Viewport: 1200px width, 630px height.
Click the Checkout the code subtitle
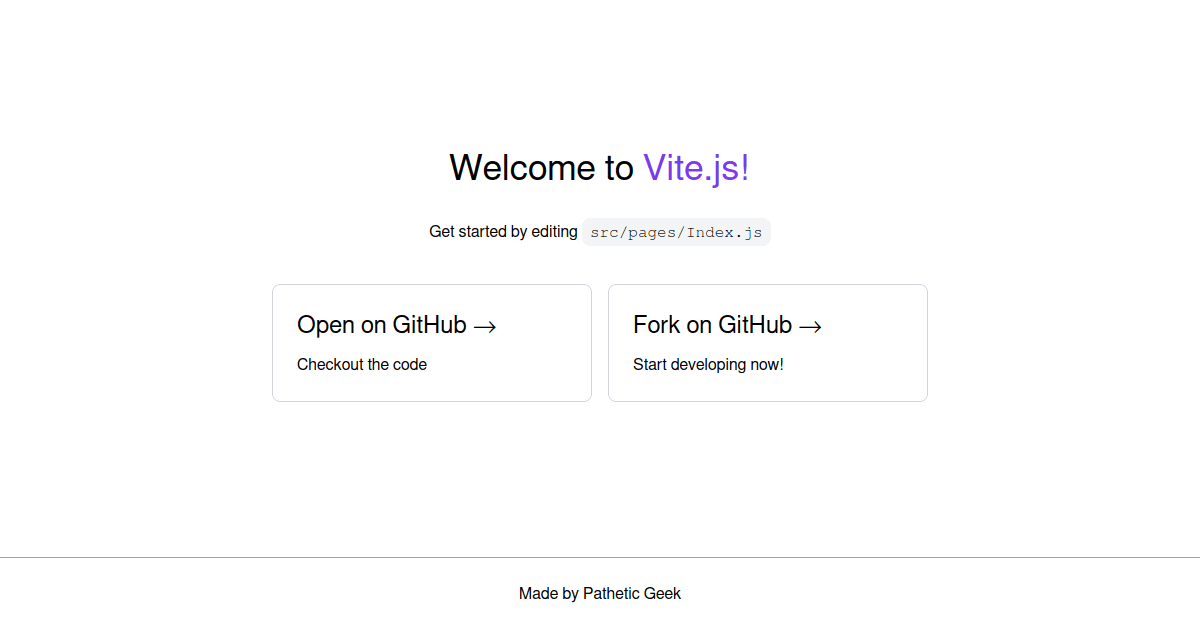coord(362,364)
